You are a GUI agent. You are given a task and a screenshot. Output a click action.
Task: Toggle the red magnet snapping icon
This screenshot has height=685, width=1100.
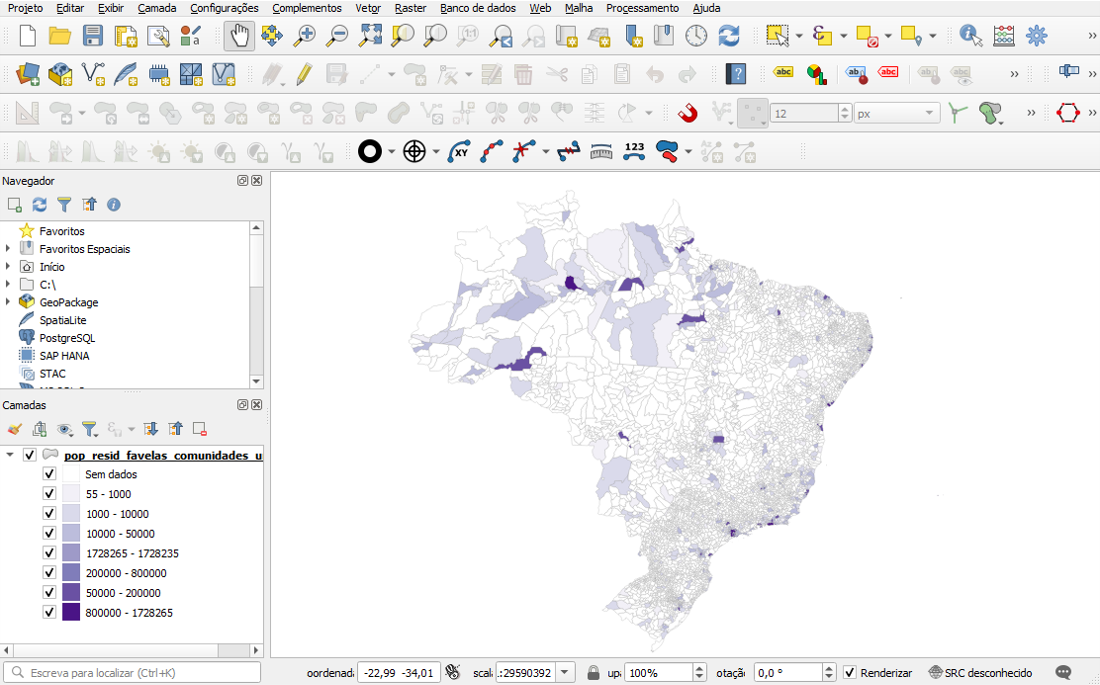coord(687,113)
